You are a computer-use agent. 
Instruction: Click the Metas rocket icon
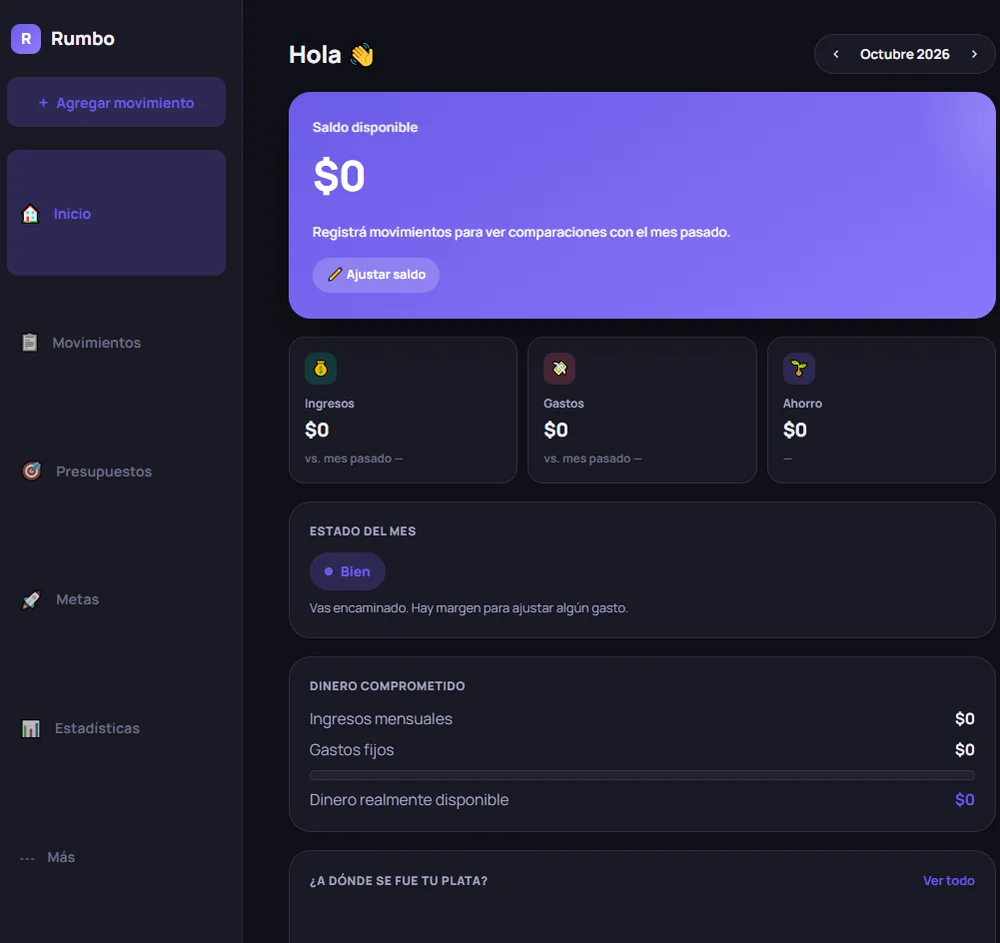tap(31, 599)
